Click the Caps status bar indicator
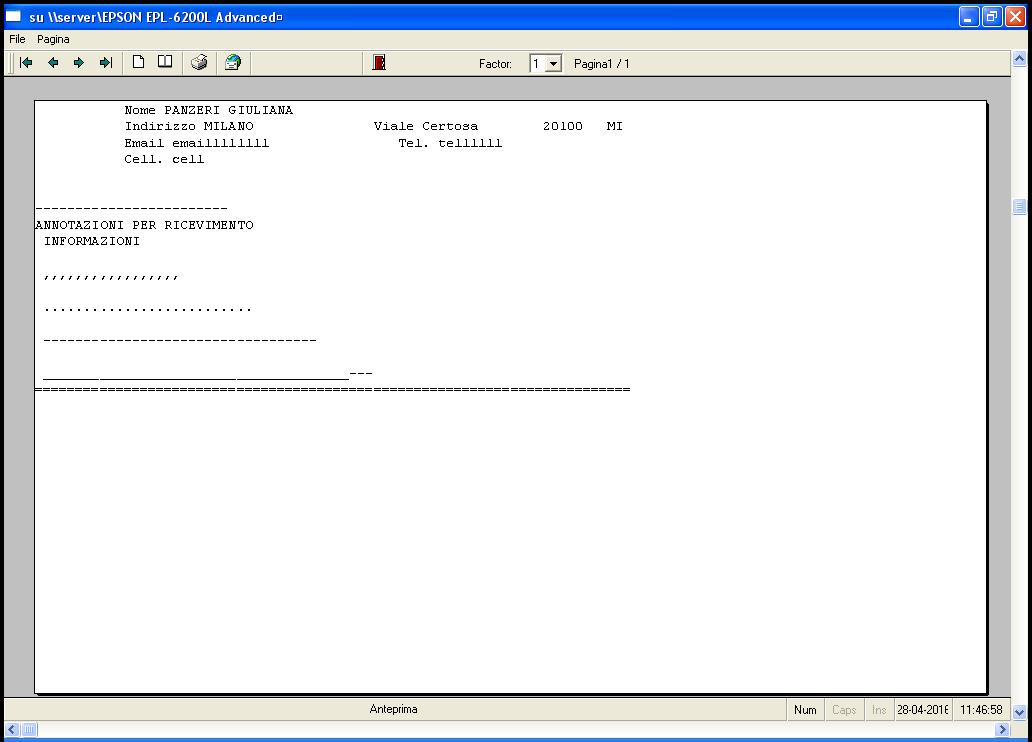This screenshot has width=1032, height=742. point(844,710)
